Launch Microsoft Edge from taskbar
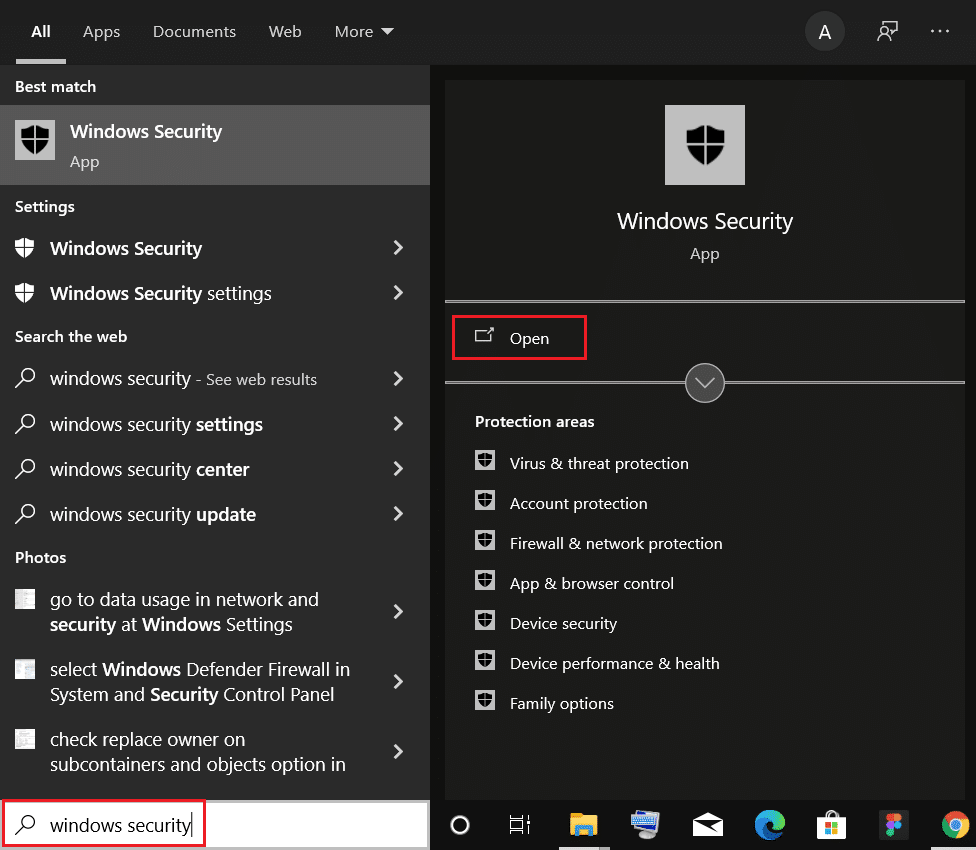 (769, 824)
